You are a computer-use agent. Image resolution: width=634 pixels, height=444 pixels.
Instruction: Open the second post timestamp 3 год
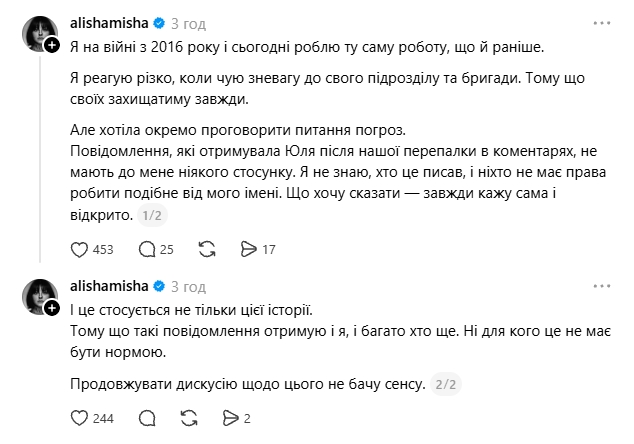click(188, 287)
